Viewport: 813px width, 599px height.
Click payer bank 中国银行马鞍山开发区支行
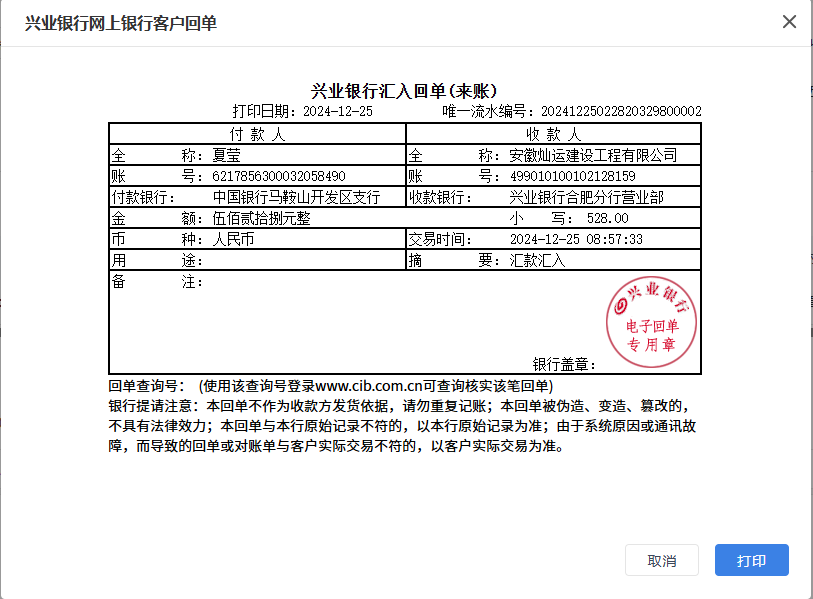(296, 197)
